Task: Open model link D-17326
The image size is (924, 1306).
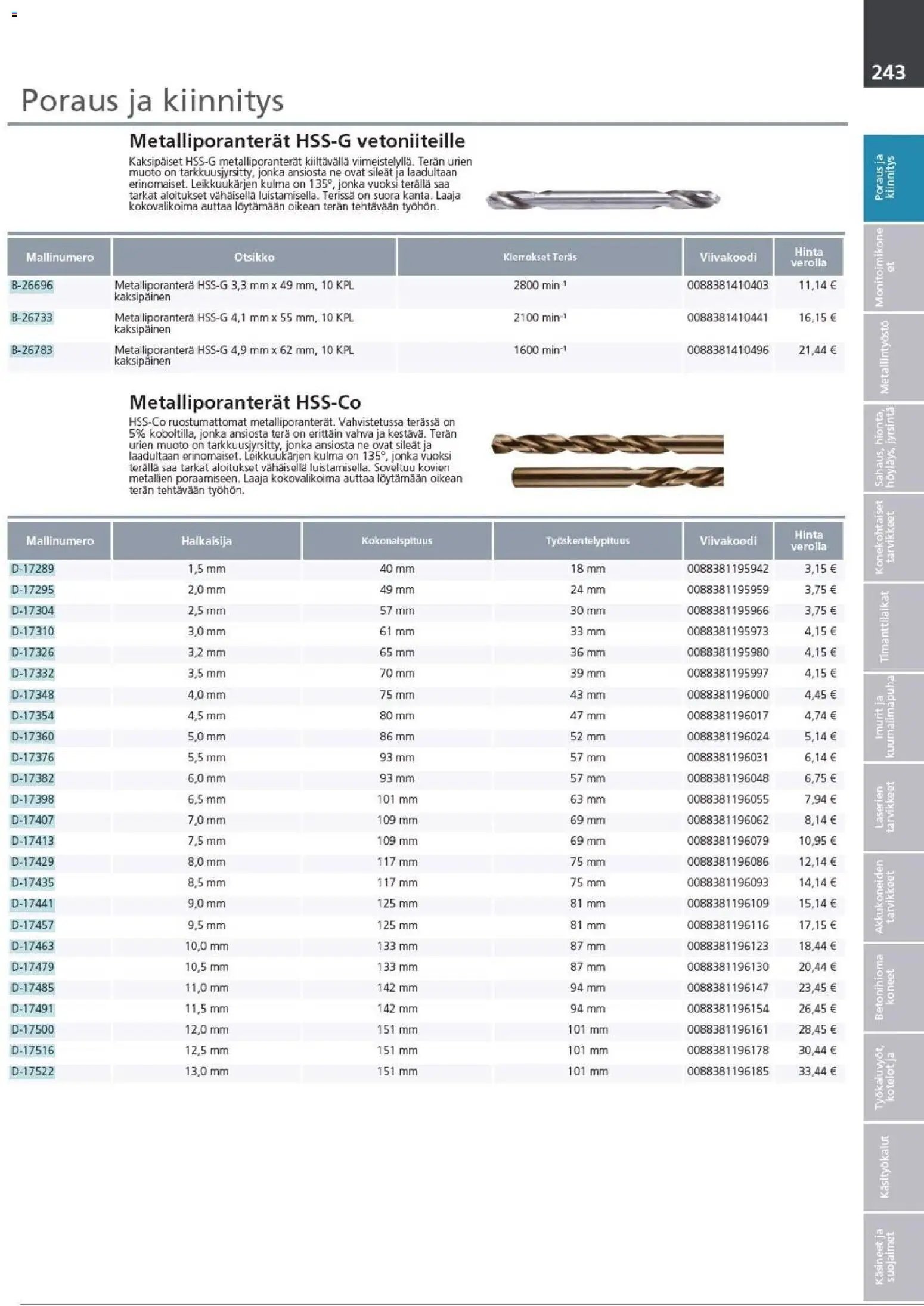Action: click(x=32, y=652)
